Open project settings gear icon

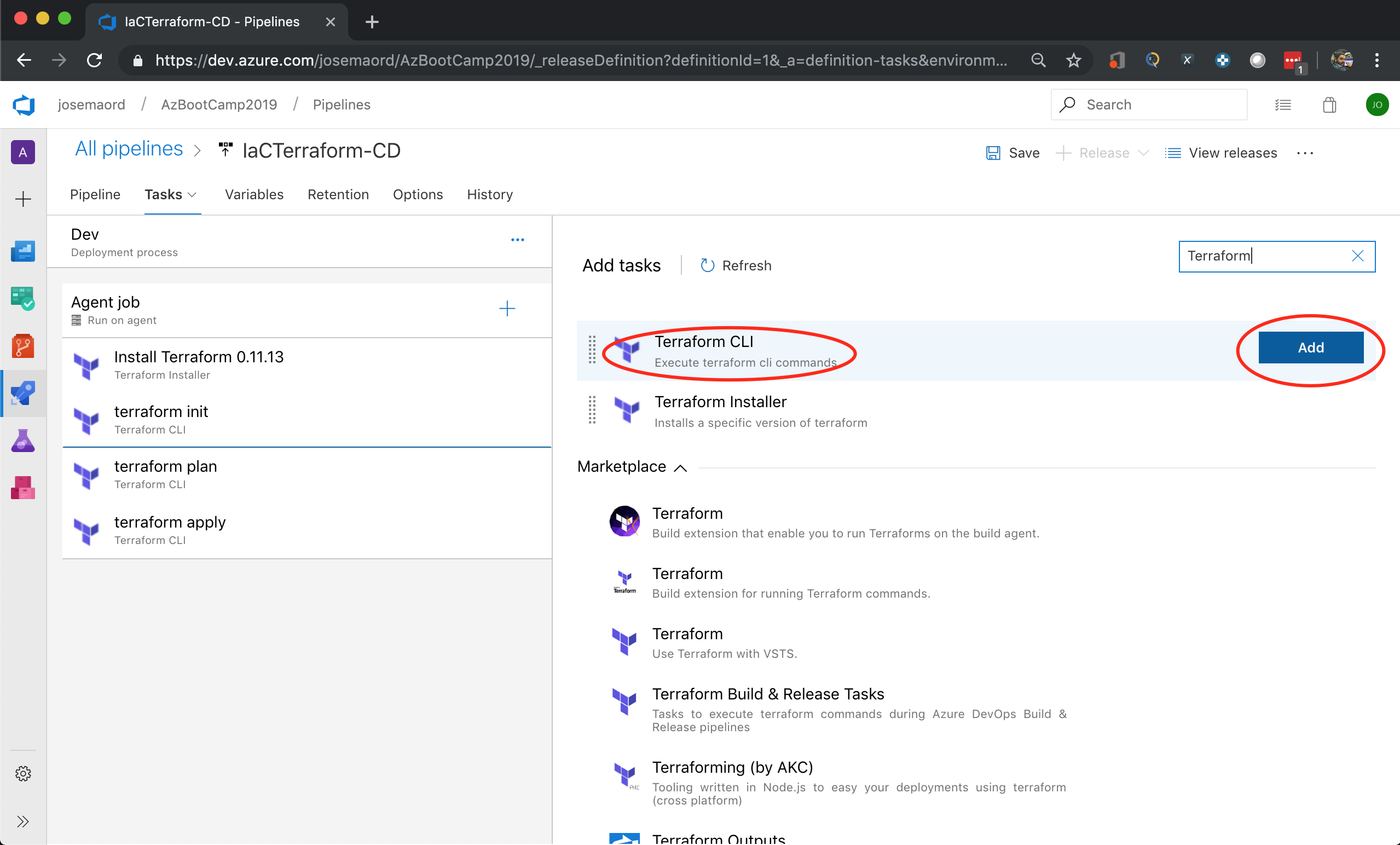23,773
